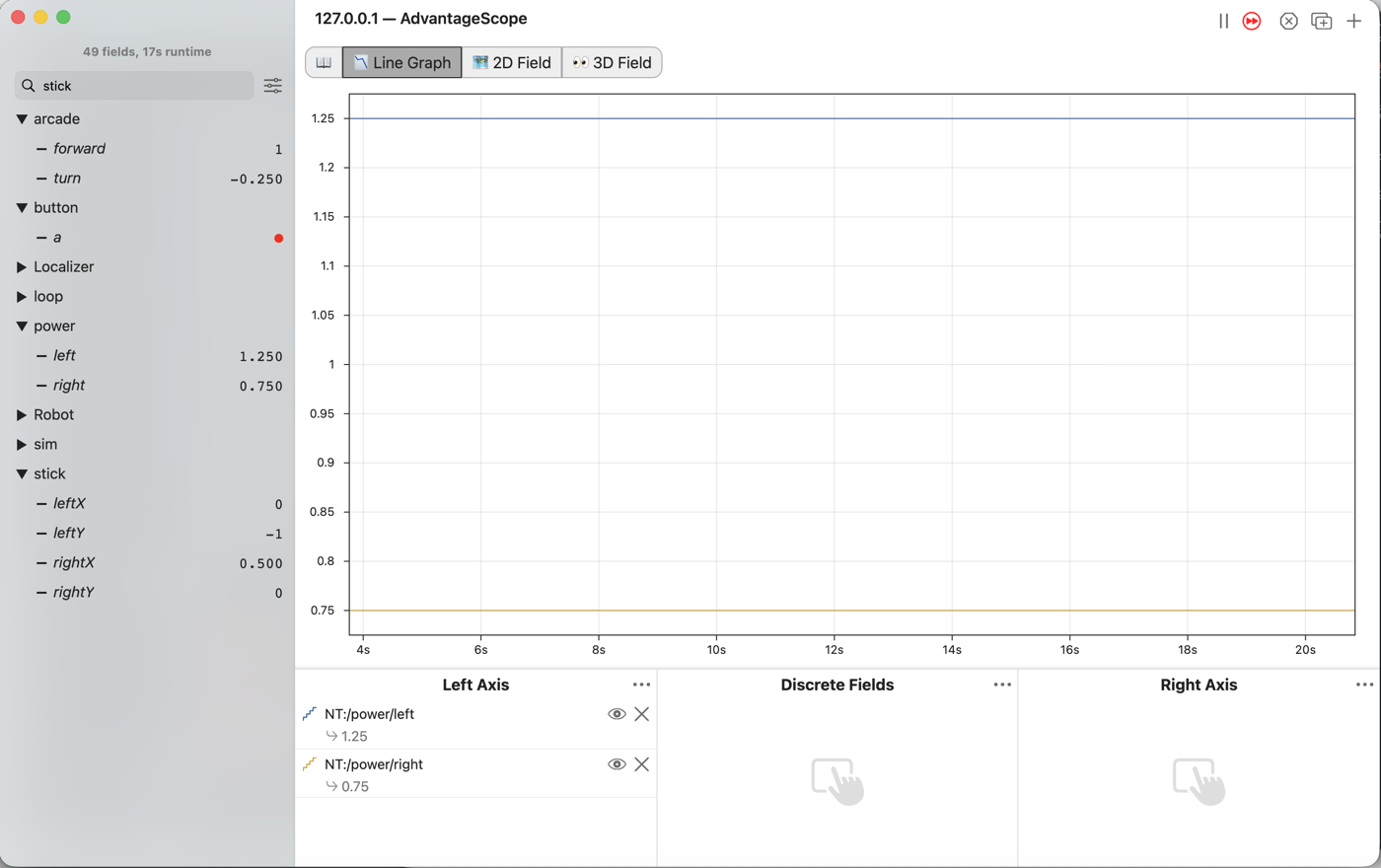Viewport: 1381px width, 868px height.
Task: Switch to the 2D Field tab
Action: click(x=512, y=62)
